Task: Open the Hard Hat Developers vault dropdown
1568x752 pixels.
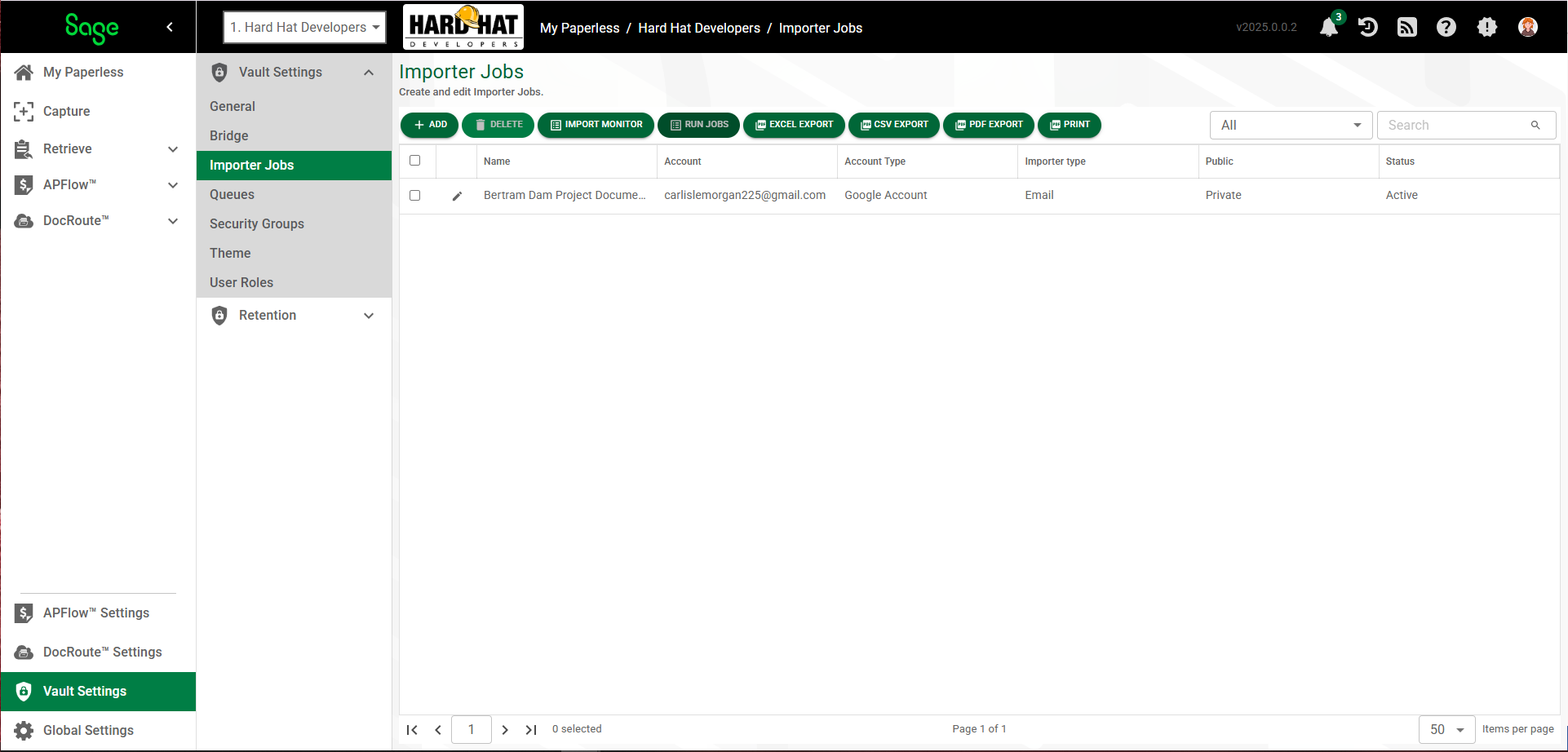Action: point(305,27)
